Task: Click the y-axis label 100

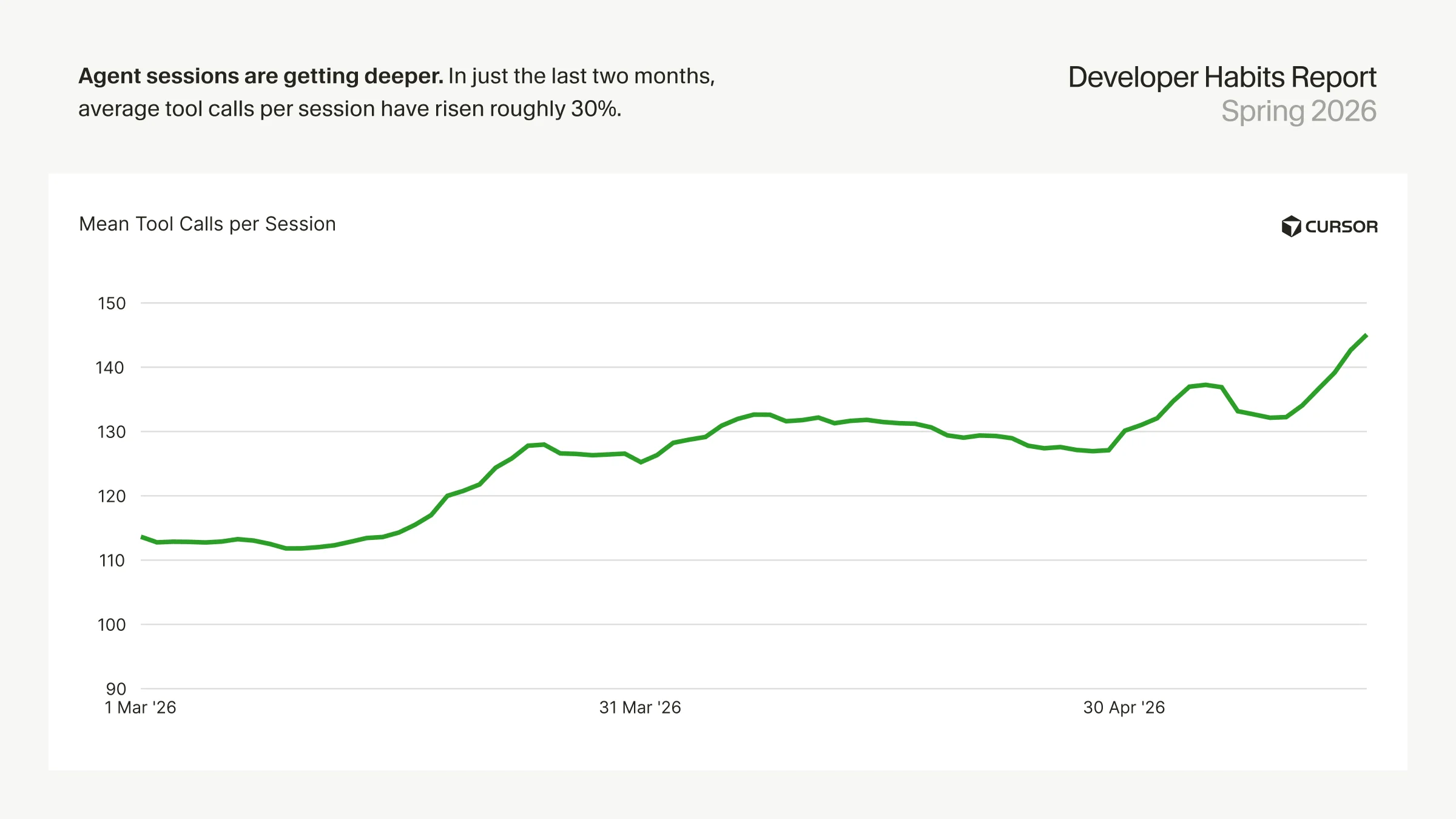Action: (x=112, y=625)
